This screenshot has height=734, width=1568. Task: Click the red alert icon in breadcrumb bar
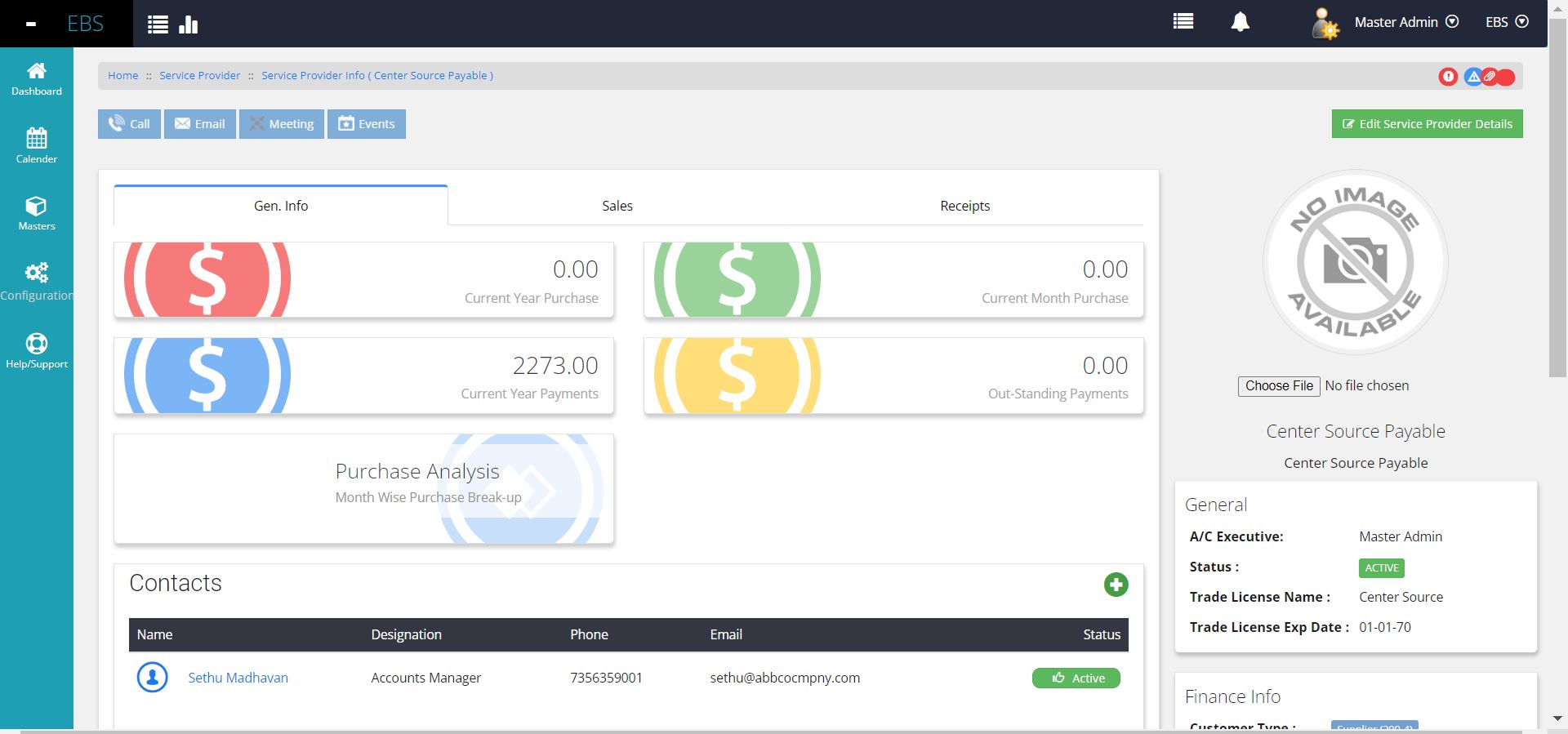(x=1448, y=77)
